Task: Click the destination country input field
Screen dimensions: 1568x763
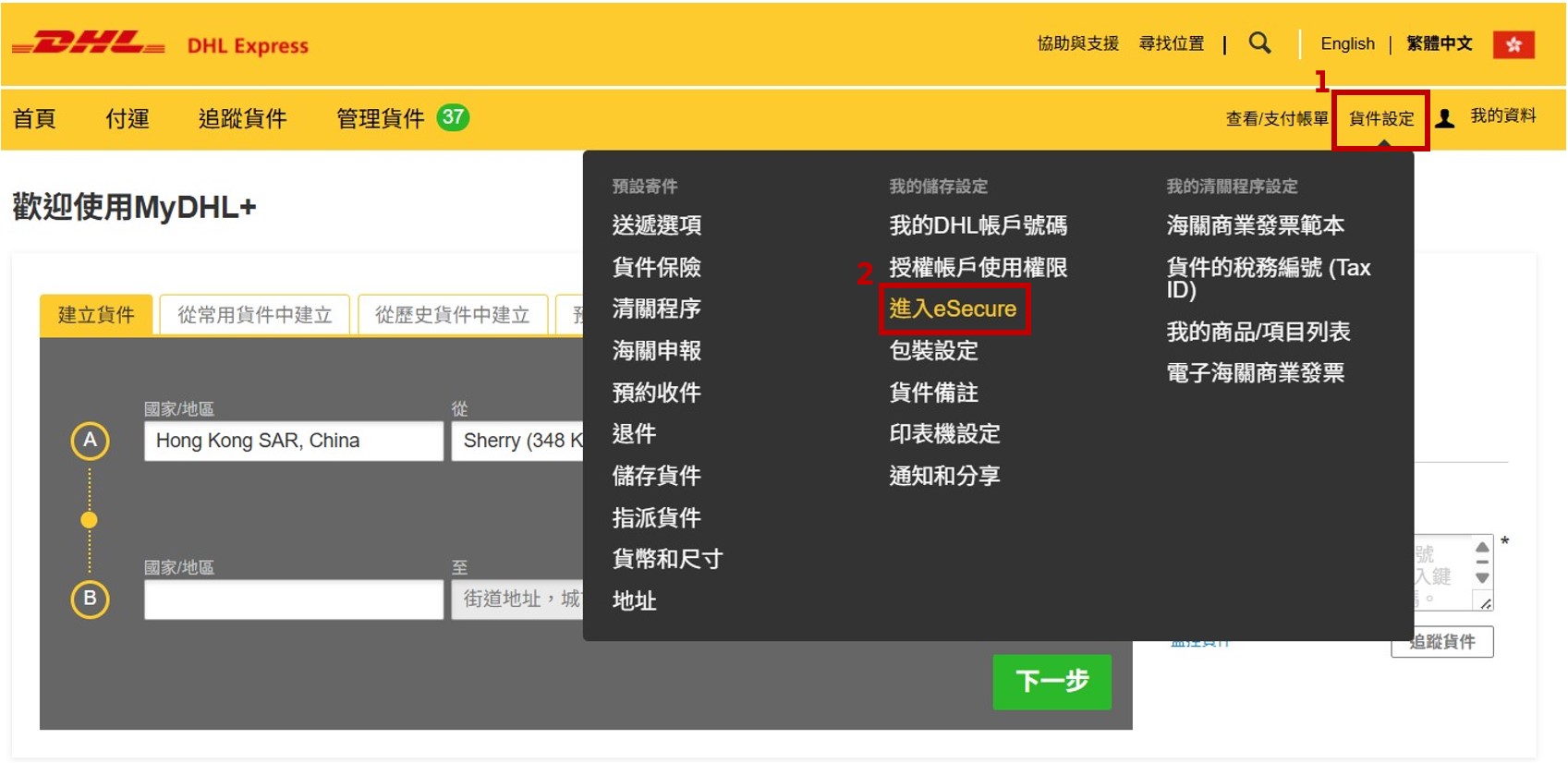Action: (x=293, y=599)
